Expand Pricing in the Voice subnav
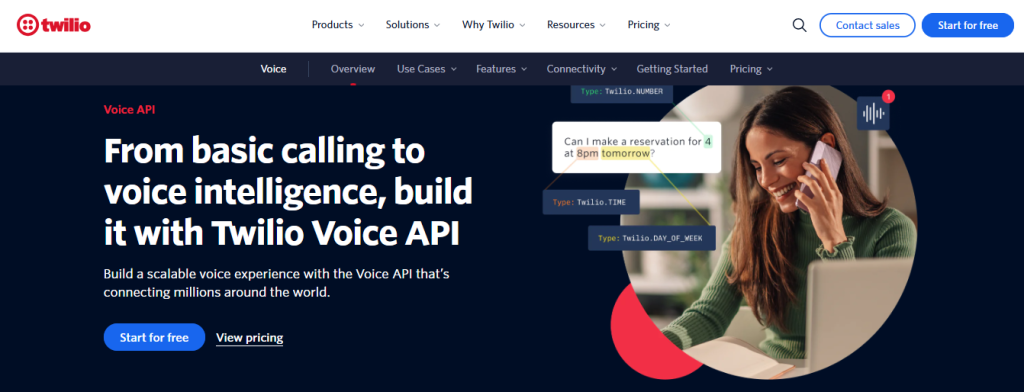This screenshot has height=392, width=1024. (x=751, y=69)
